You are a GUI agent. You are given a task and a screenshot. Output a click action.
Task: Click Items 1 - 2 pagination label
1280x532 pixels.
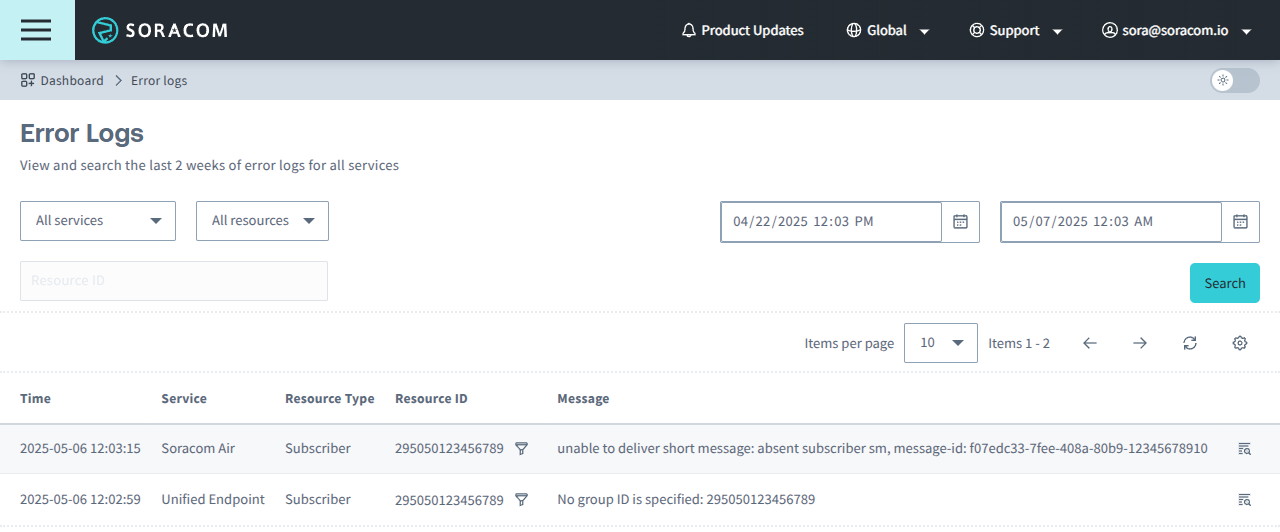click(x=1019, y=343)
